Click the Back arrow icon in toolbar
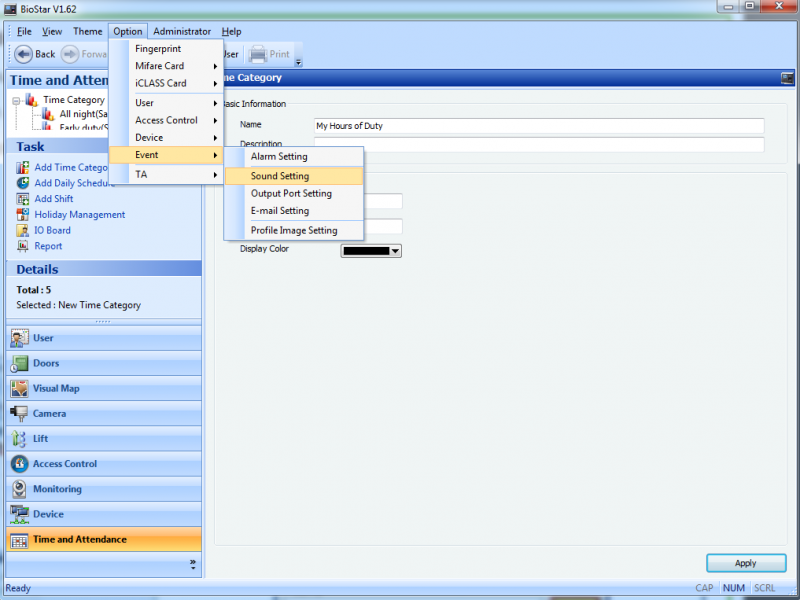 23,54
